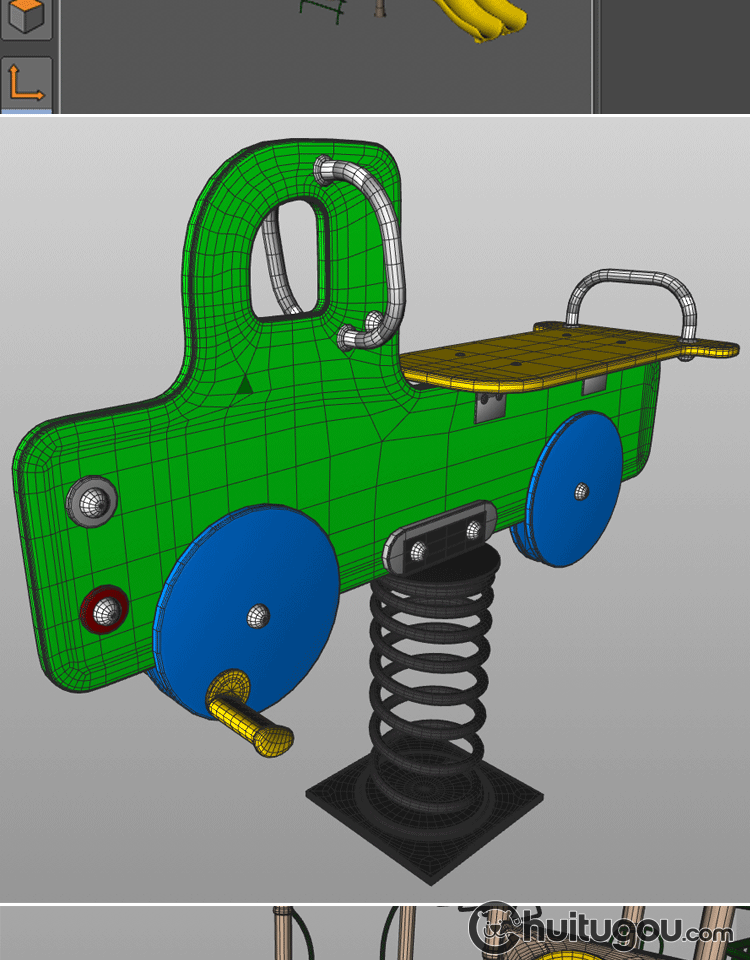
Task: Click the red tail light on body
Action: 103,607
